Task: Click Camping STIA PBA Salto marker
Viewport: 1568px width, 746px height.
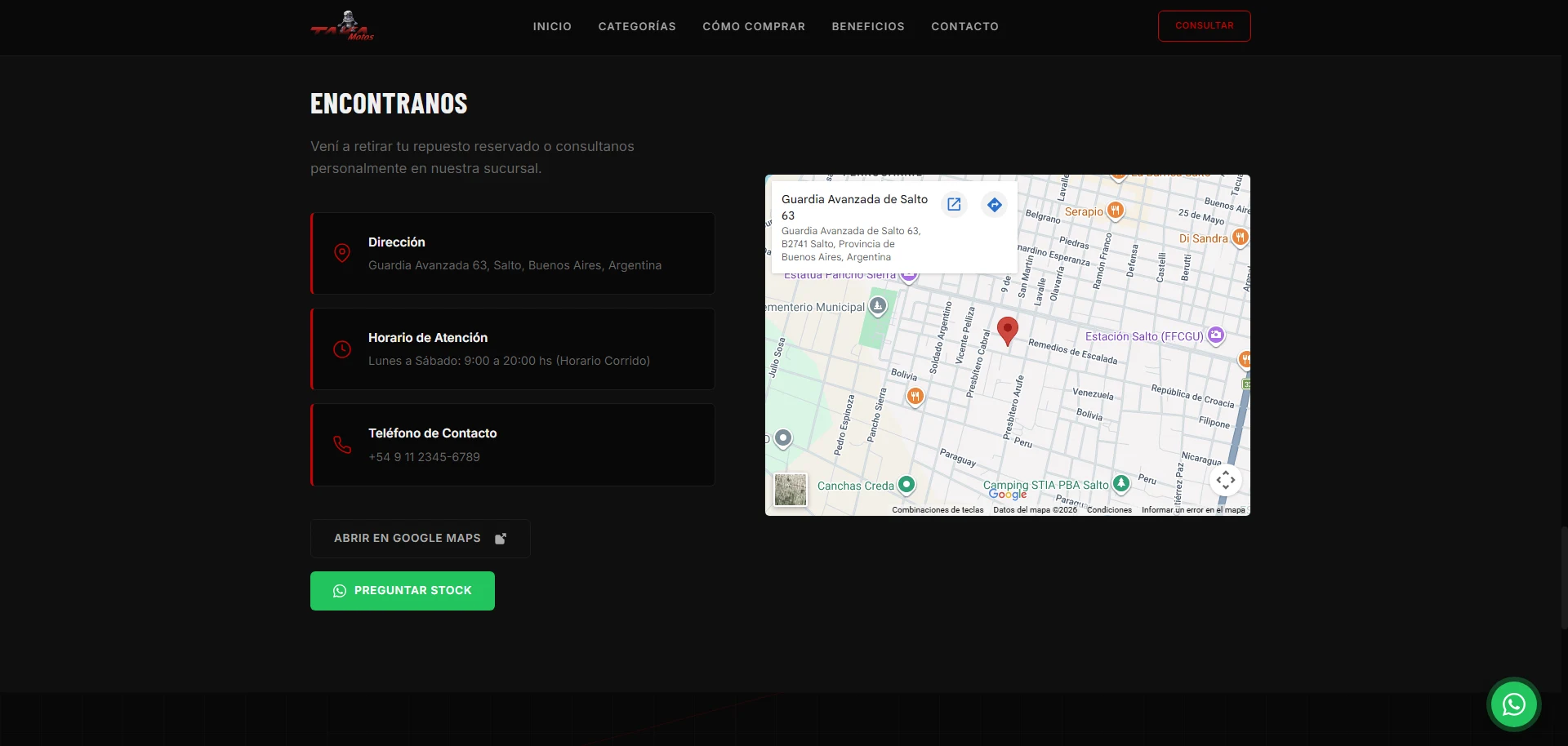Action: (1121, 483)
